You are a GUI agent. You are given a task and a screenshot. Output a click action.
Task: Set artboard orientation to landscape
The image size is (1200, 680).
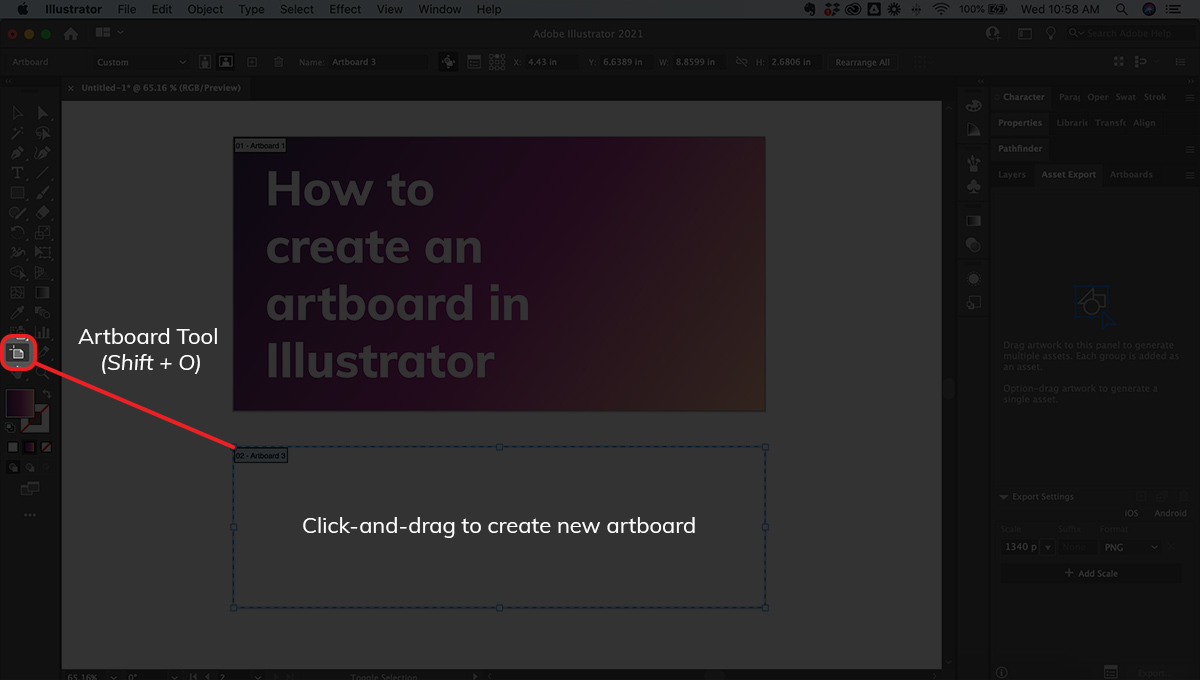pyautogui.click(x=226, y=62)
